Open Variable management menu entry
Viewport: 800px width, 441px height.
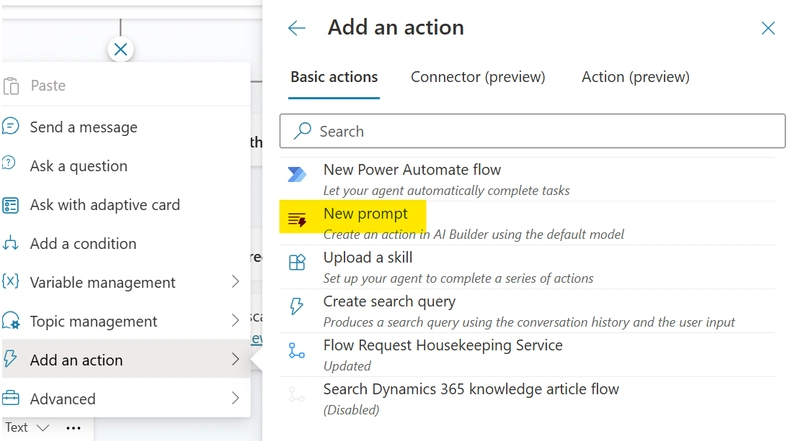(x=126, y=282)
